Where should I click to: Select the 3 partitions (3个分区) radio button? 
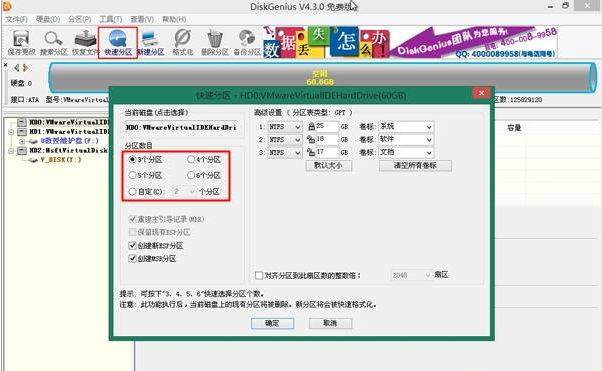(132, 159)
